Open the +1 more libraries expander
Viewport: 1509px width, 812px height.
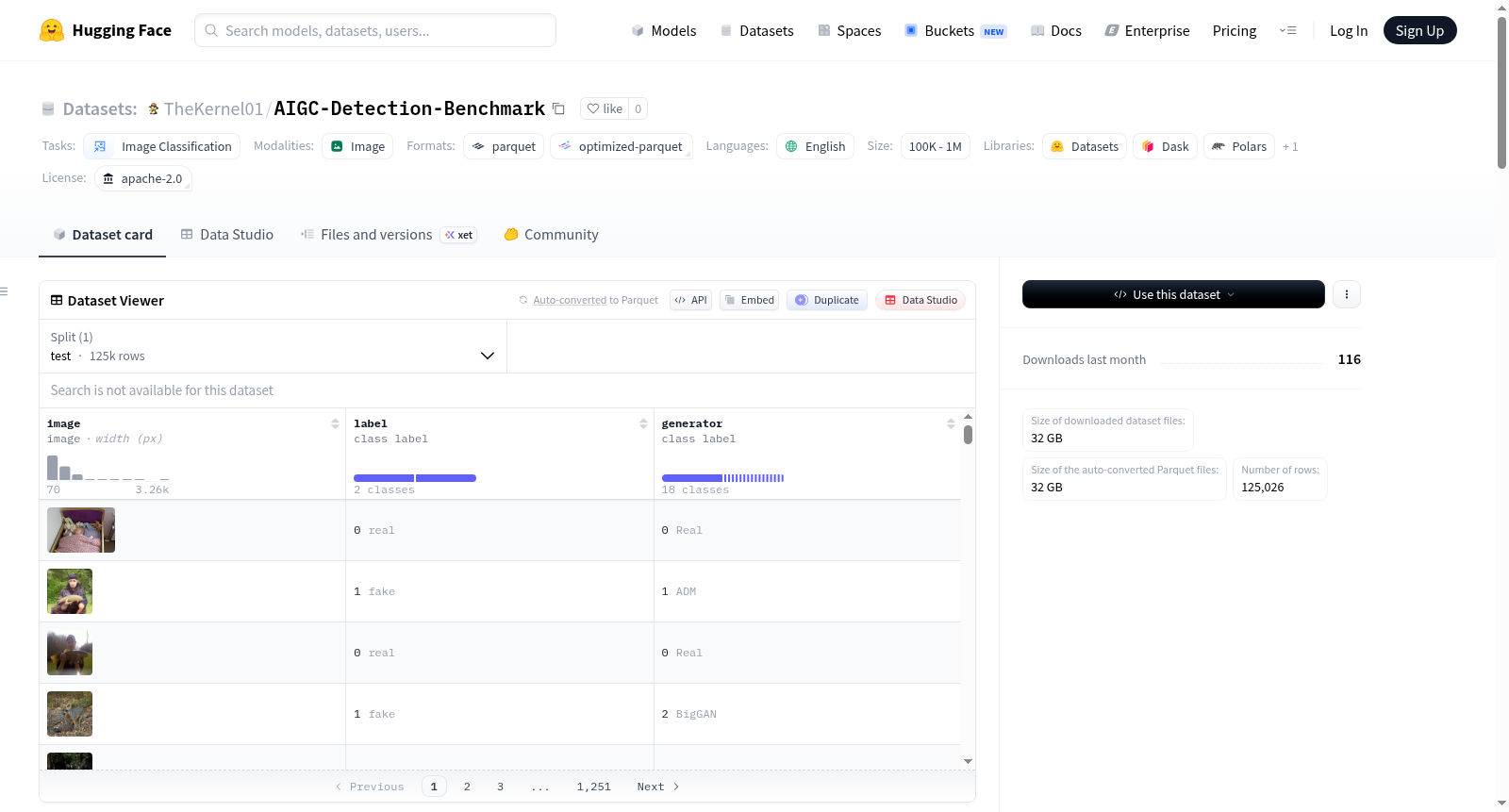pos(1290,146)
